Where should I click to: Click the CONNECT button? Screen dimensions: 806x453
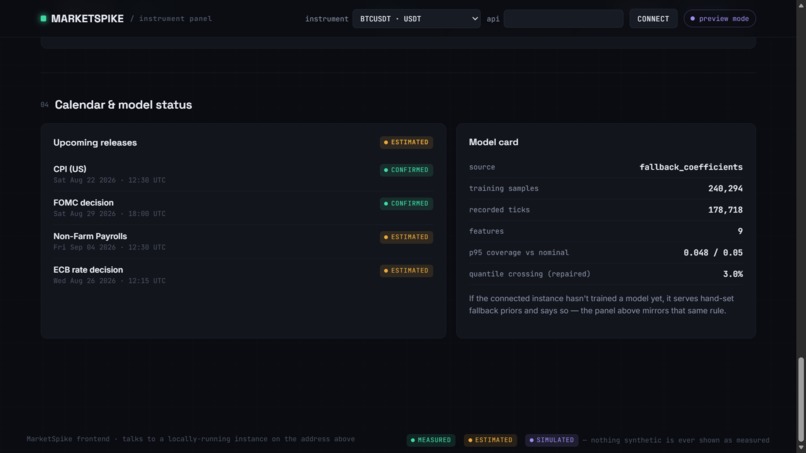[x=653, y=19]
